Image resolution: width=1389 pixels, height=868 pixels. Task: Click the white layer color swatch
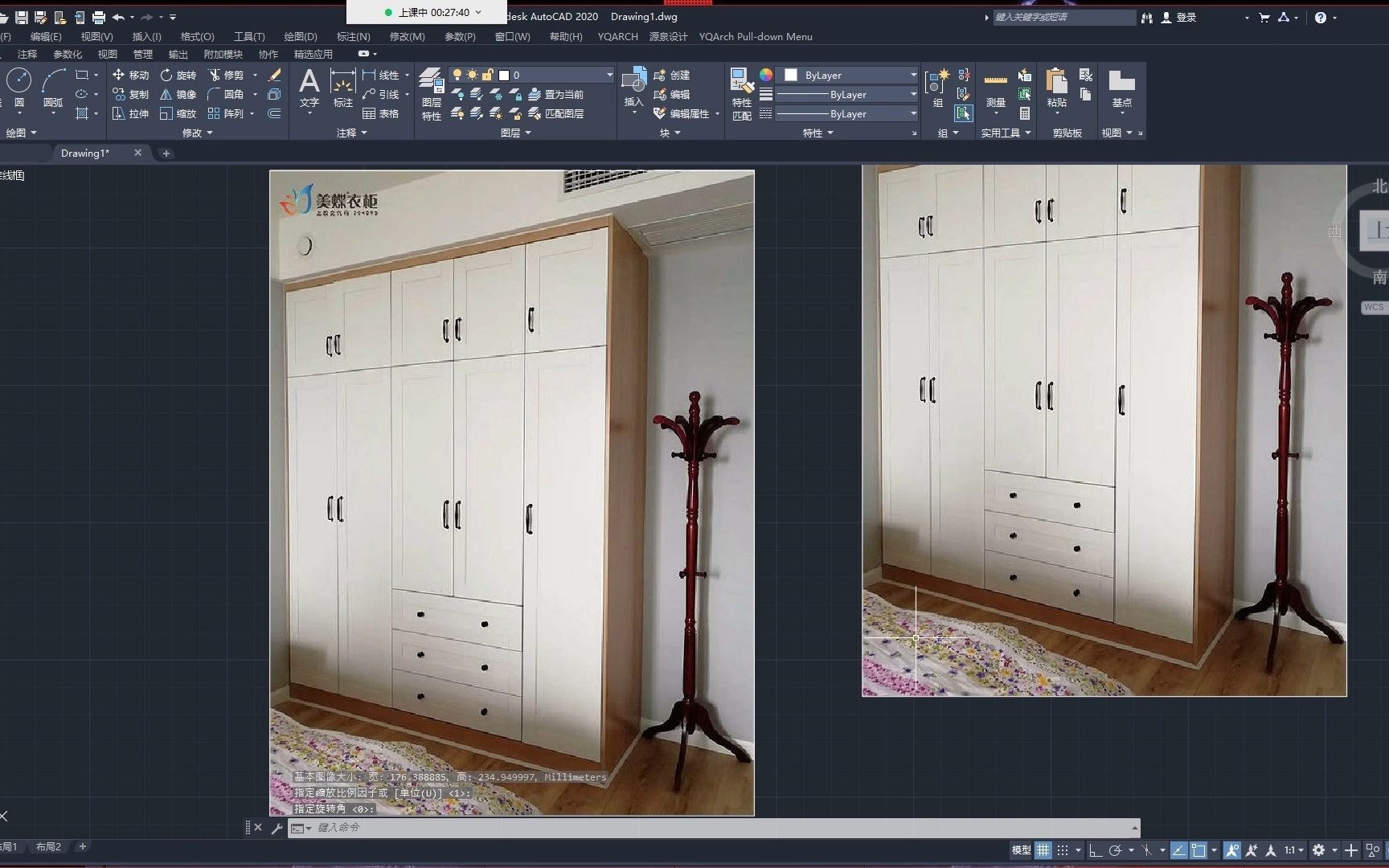coord(504,75)
